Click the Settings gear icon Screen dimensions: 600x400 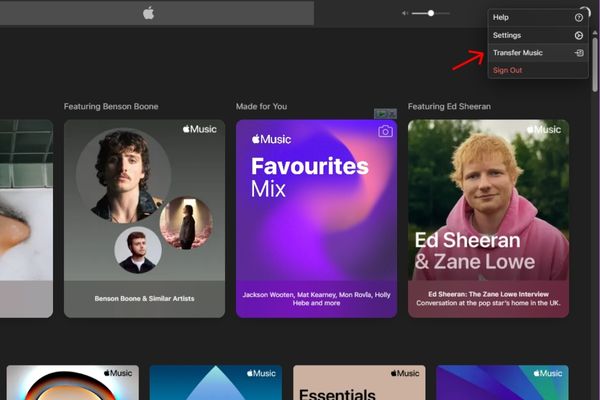(x=579, y=35)
